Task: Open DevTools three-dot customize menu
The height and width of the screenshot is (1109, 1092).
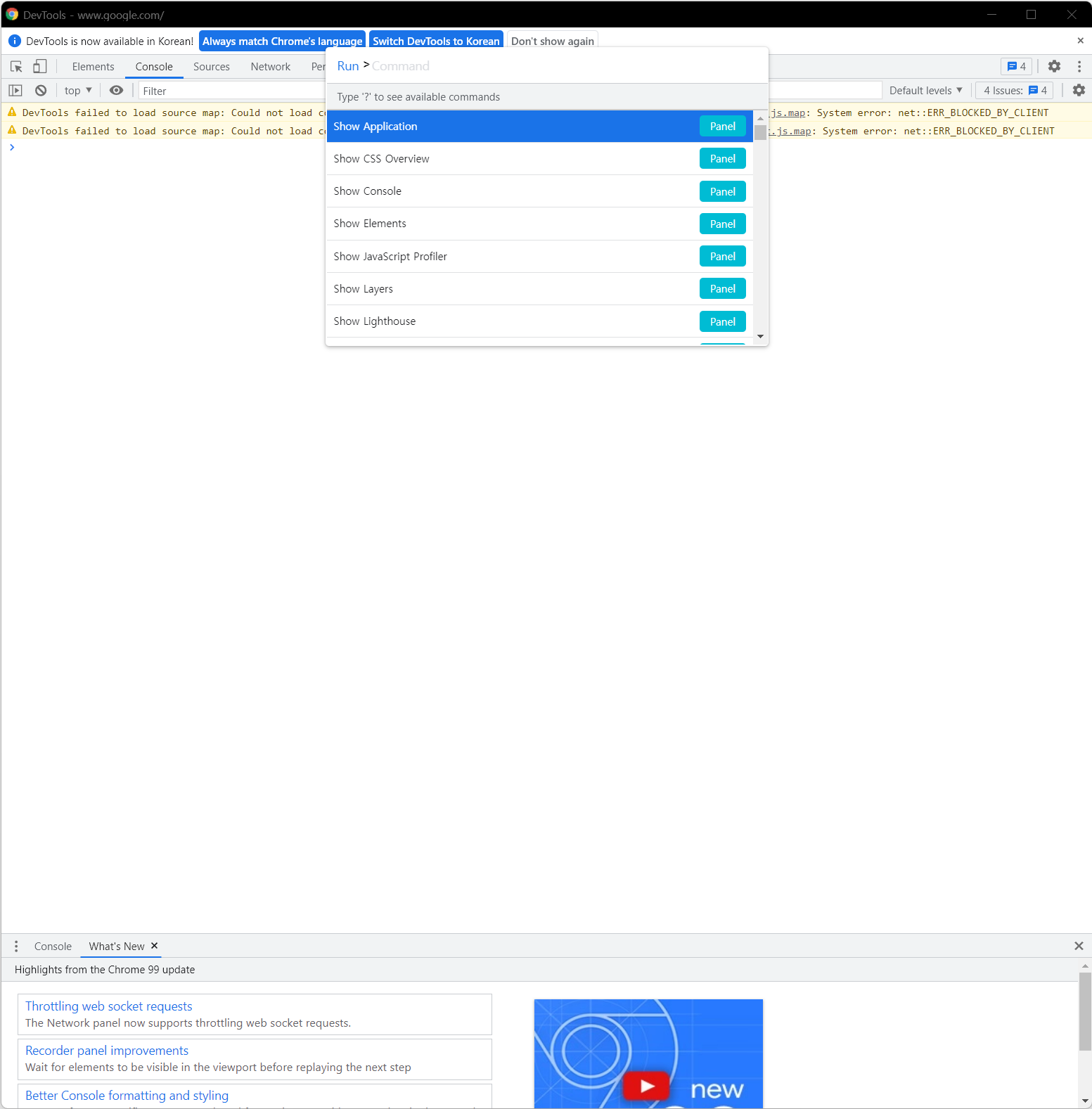Action: pyautogui.click(x=1079, y=67)
